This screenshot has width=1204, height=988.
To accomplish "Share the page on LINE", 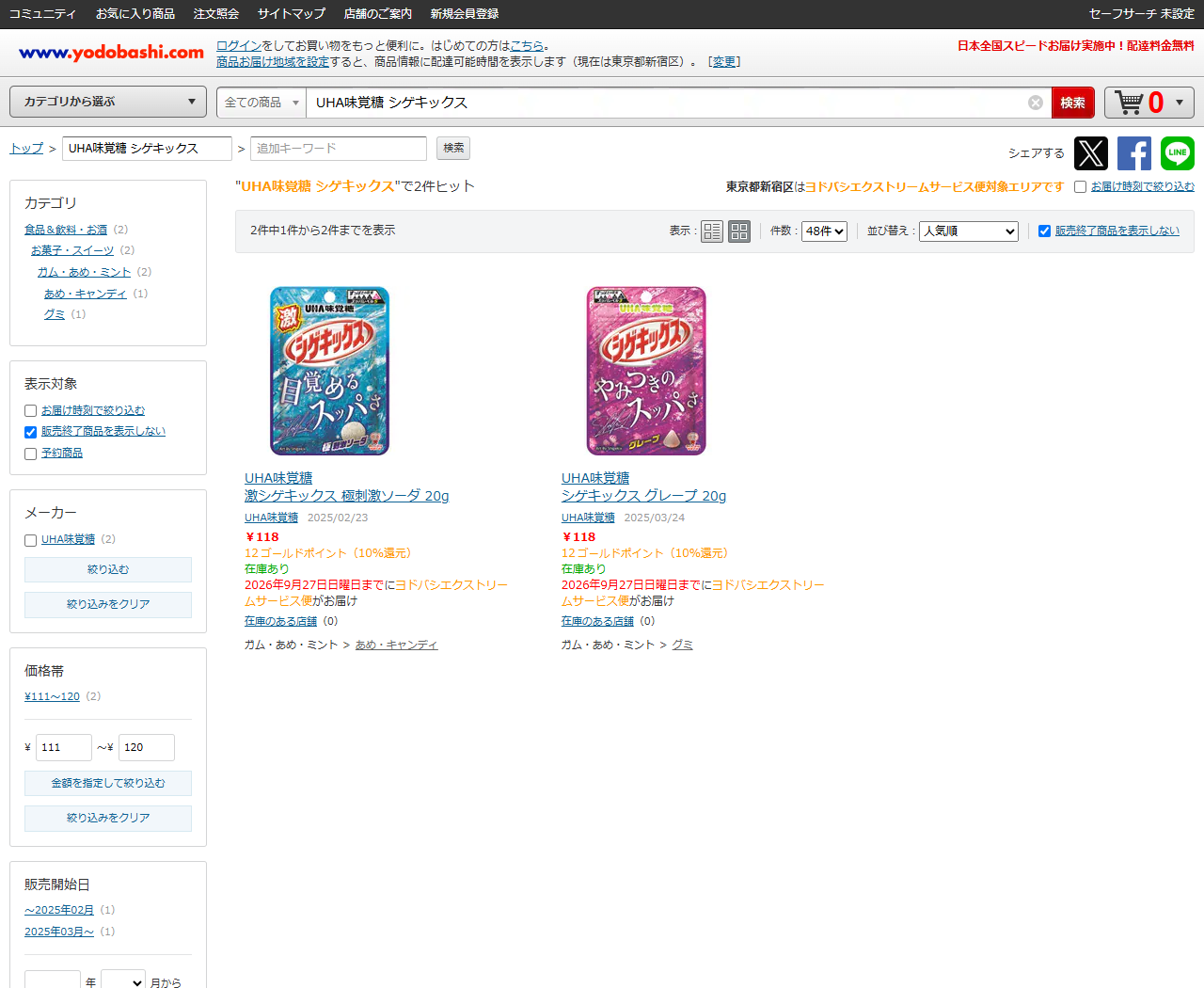I will [x=1178, y=152].
